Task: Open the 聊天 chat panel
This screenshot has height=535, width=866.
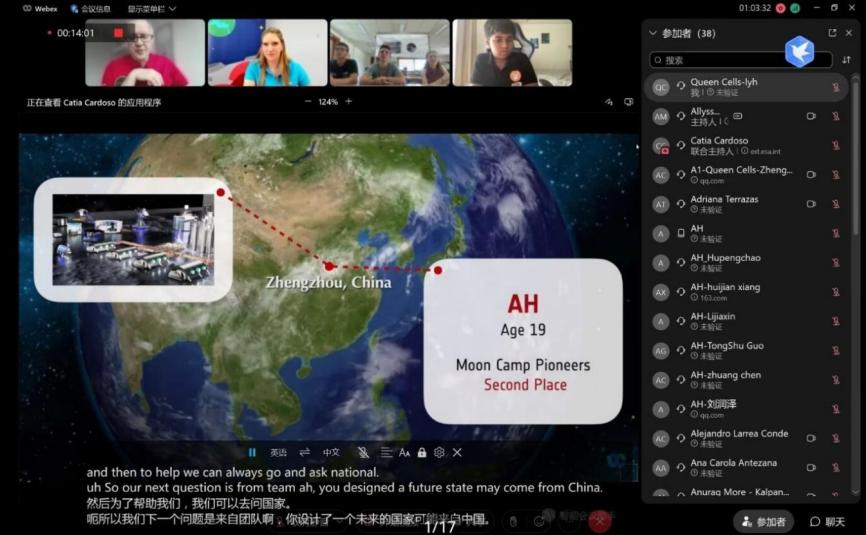Action: pos(828,522)
